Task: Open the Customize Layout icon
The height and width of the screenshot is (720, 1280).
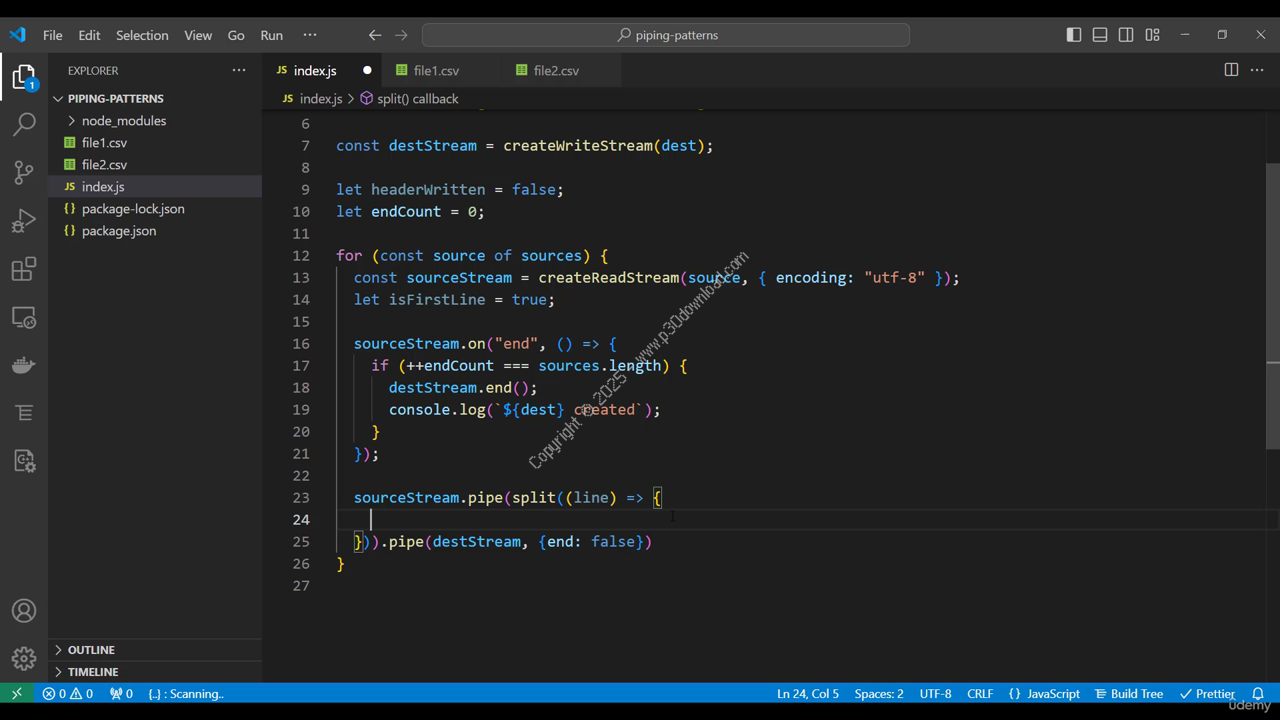Action: 1152,35
